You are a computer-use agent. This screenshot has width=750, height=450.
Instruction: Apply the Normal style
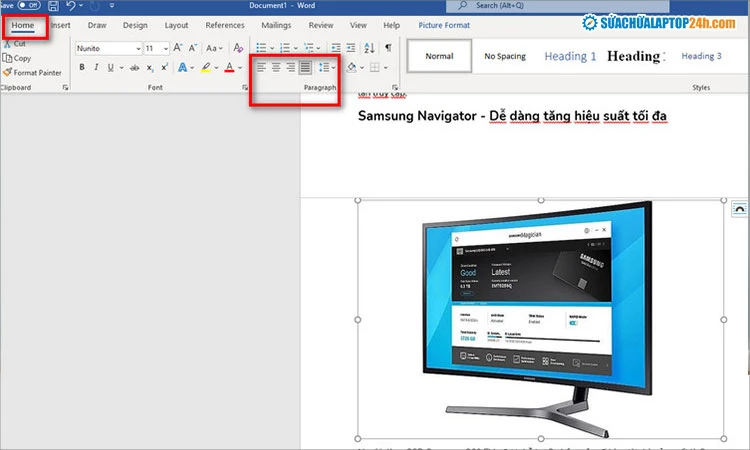pos(439,56)
